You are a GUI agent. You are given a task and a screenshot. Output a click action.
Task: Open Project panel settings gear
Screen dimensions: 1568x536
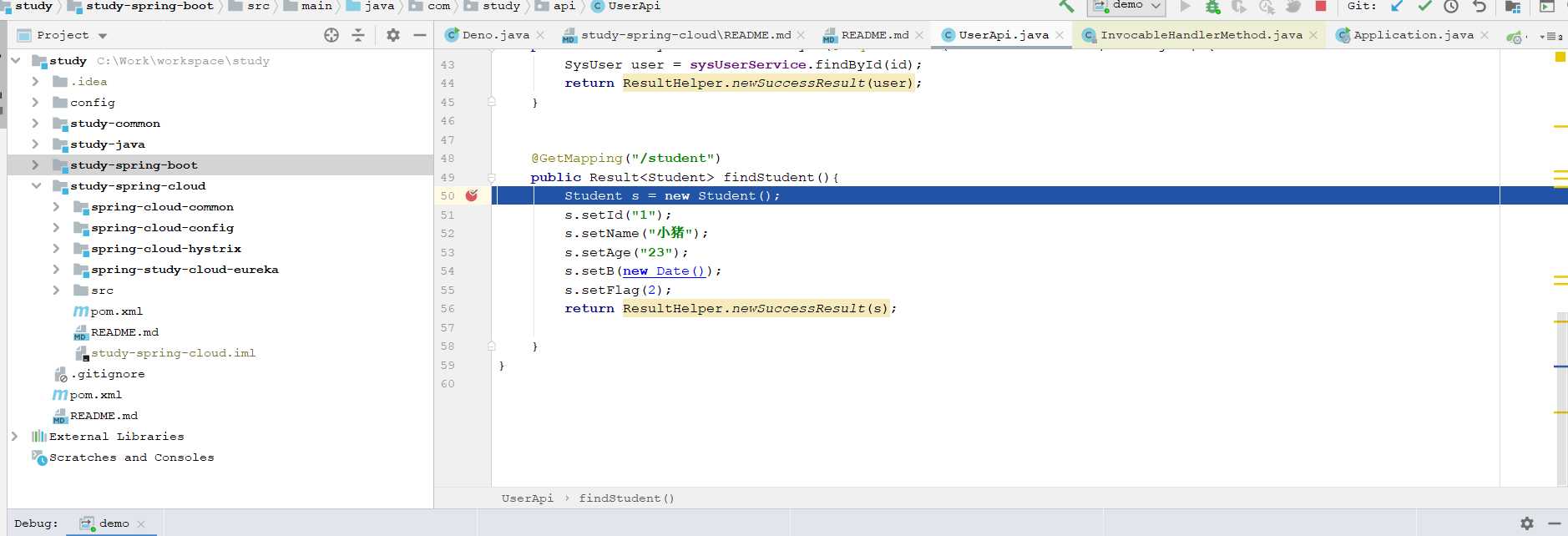392,35
